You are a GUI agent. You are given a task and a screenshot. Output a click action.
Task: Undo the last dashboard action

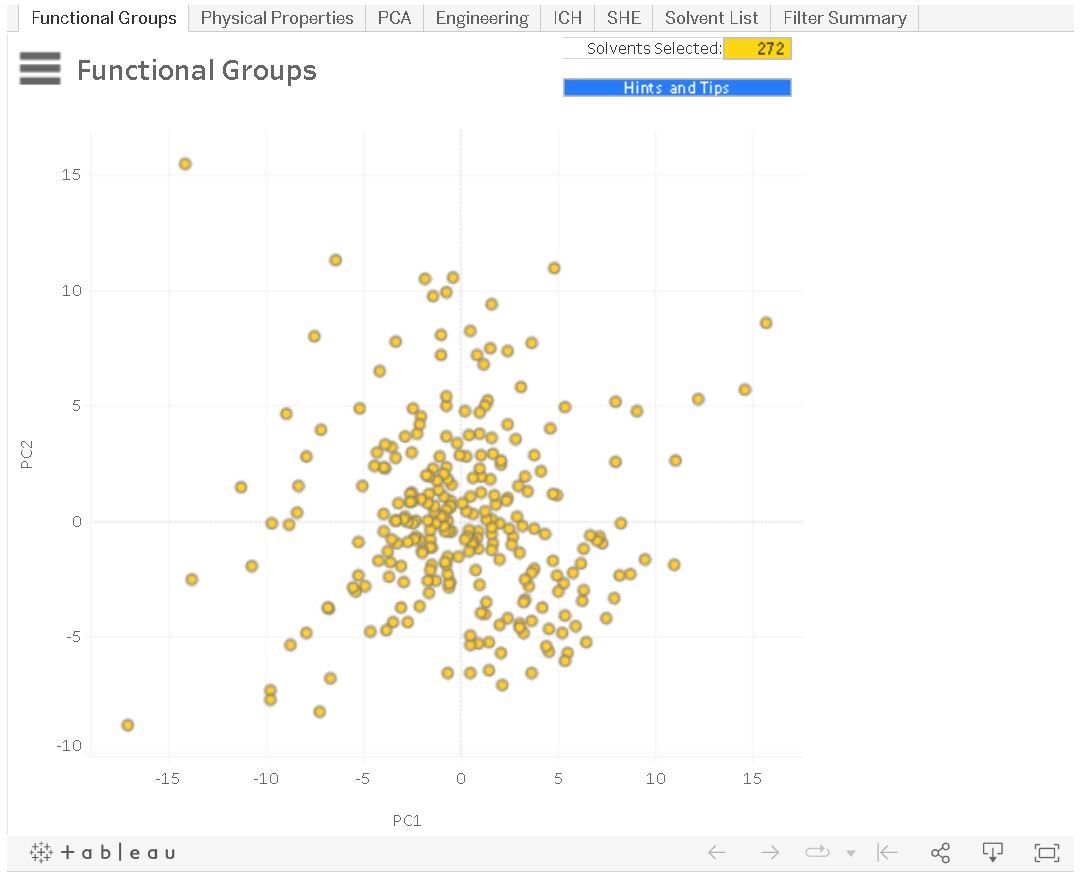717,852
